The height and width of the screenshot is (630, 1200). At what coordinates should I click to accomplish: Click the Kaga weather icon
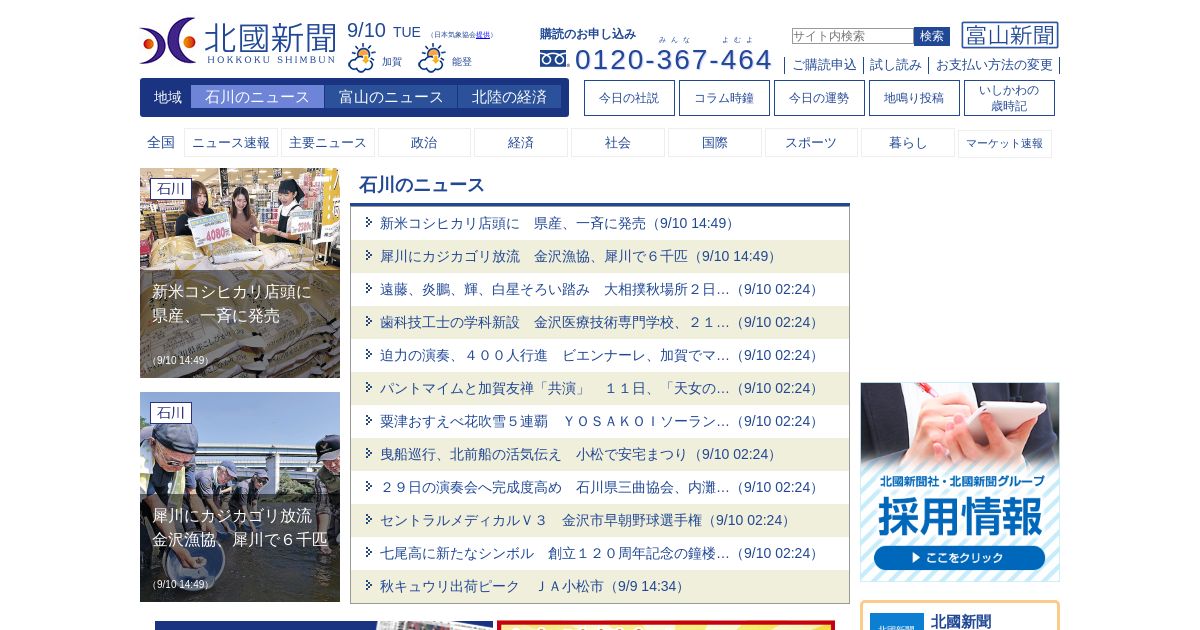point(362,58)
